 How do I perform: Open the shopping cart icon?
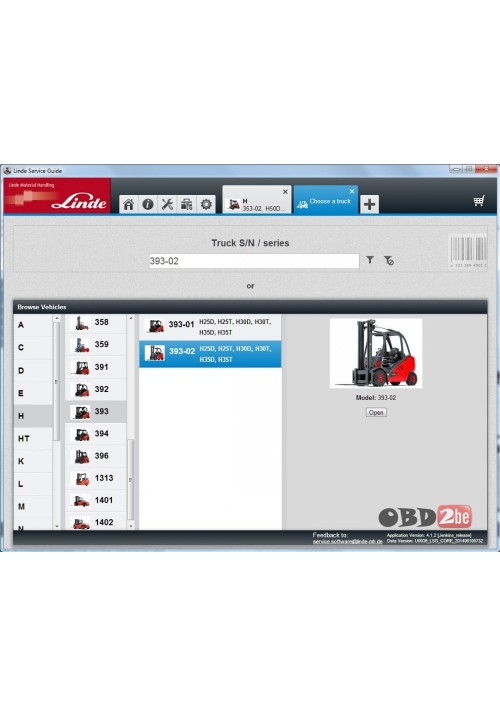[478, 201]
